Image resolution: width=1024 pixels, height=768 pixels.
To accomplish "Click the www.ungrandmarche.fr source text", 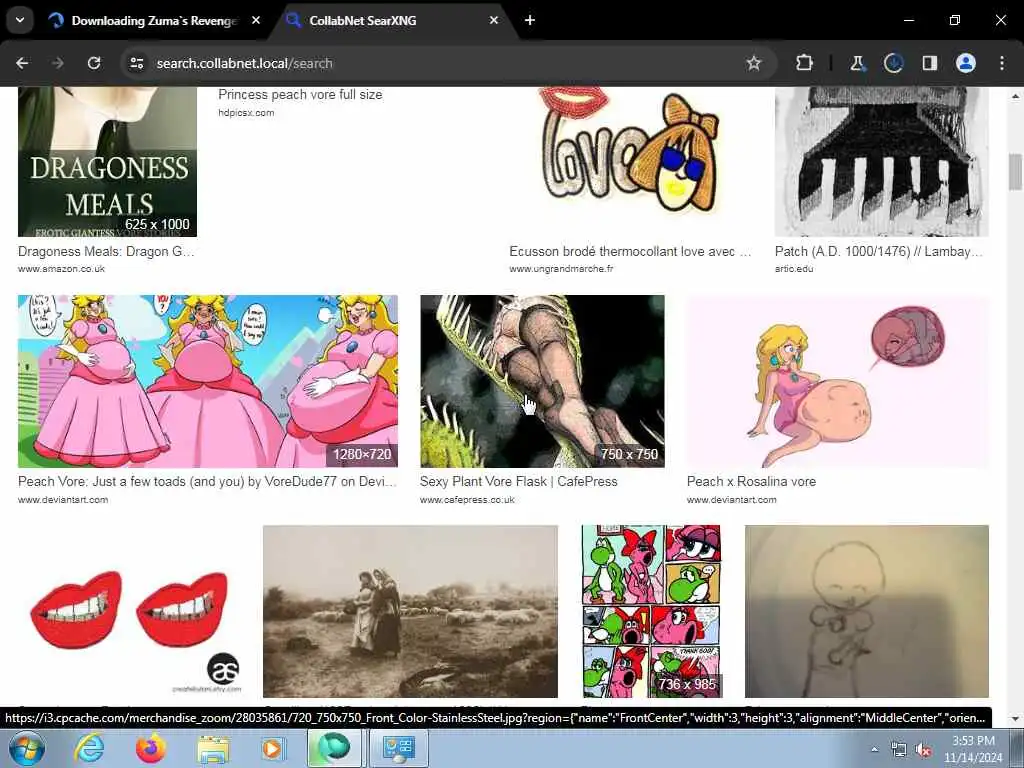I will click(561, 268).
